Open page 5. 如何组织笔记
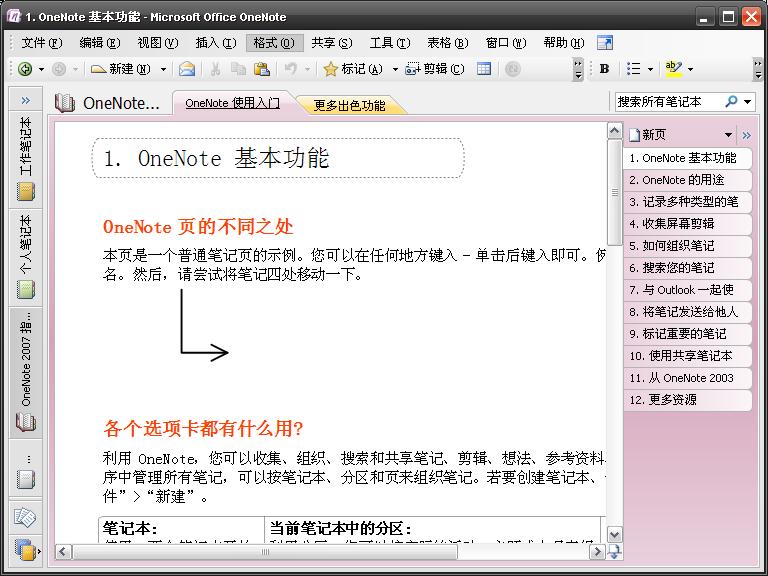Screen dimensions: 768x576 click(687, 246)
